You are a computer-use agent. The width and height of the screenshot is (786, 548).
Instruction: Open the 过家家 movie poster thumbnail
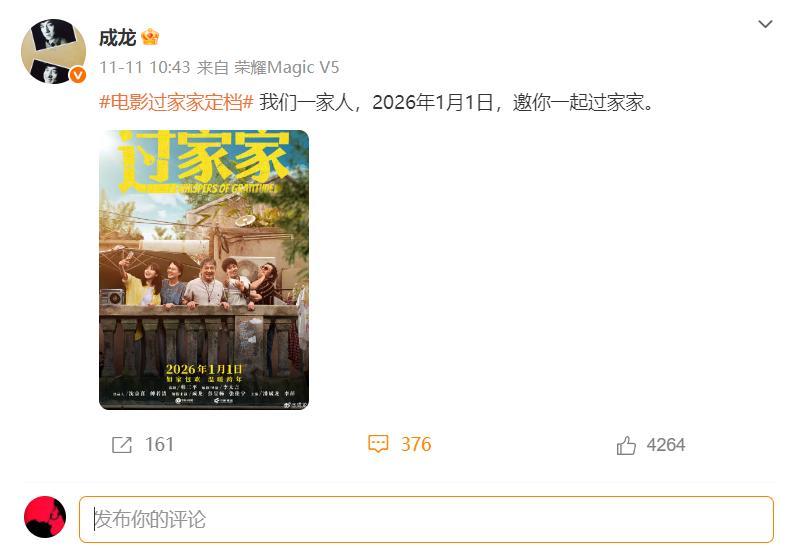(x=204, y=270)
